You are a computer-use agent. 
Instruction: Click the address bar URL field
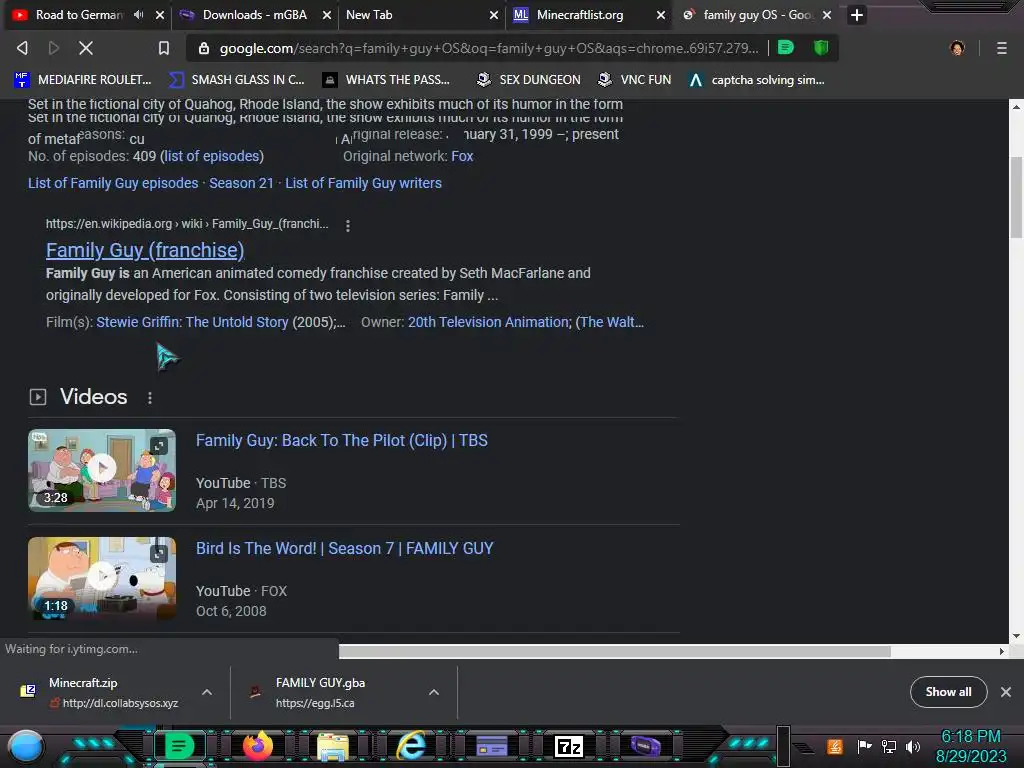[x=488, y=48]
